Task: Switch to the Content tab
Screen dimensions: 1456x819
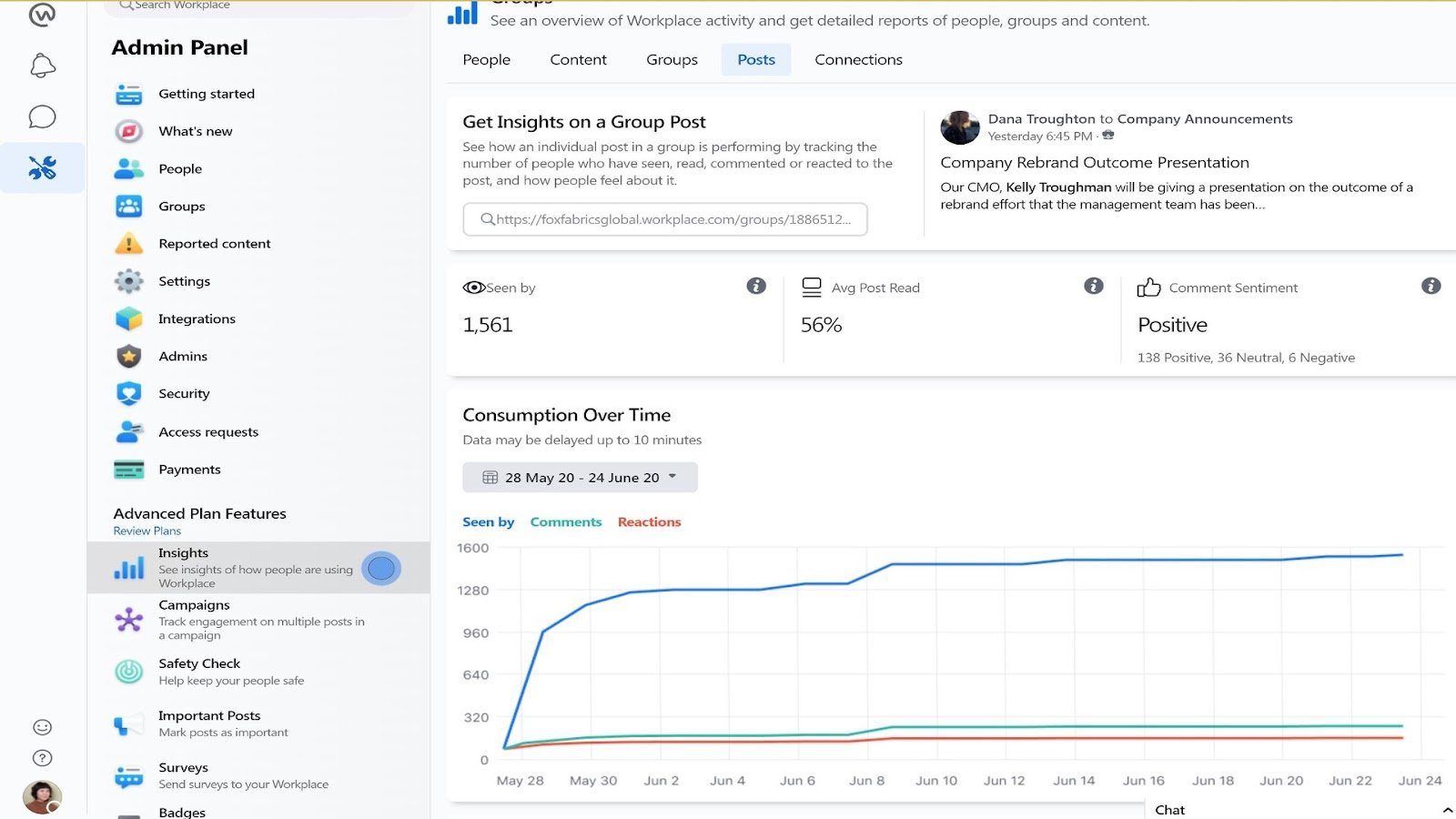Action: (578, 59)
